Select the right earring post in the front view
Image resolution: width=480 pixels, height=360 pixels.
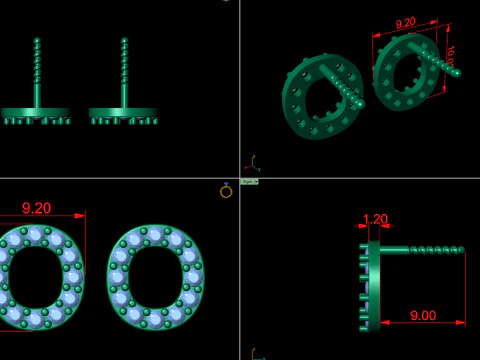coord(125,73)
